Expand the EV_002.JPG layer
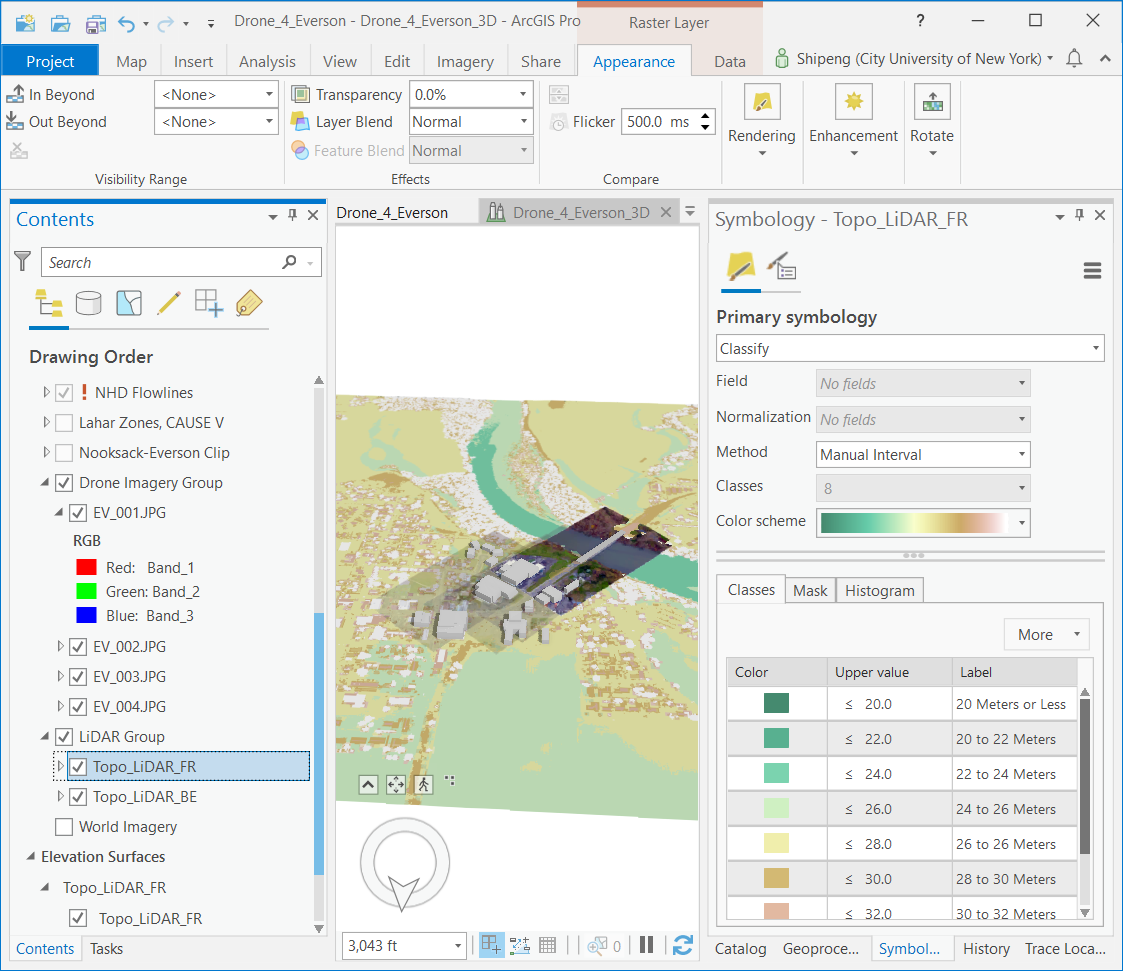 click(60, 647)
